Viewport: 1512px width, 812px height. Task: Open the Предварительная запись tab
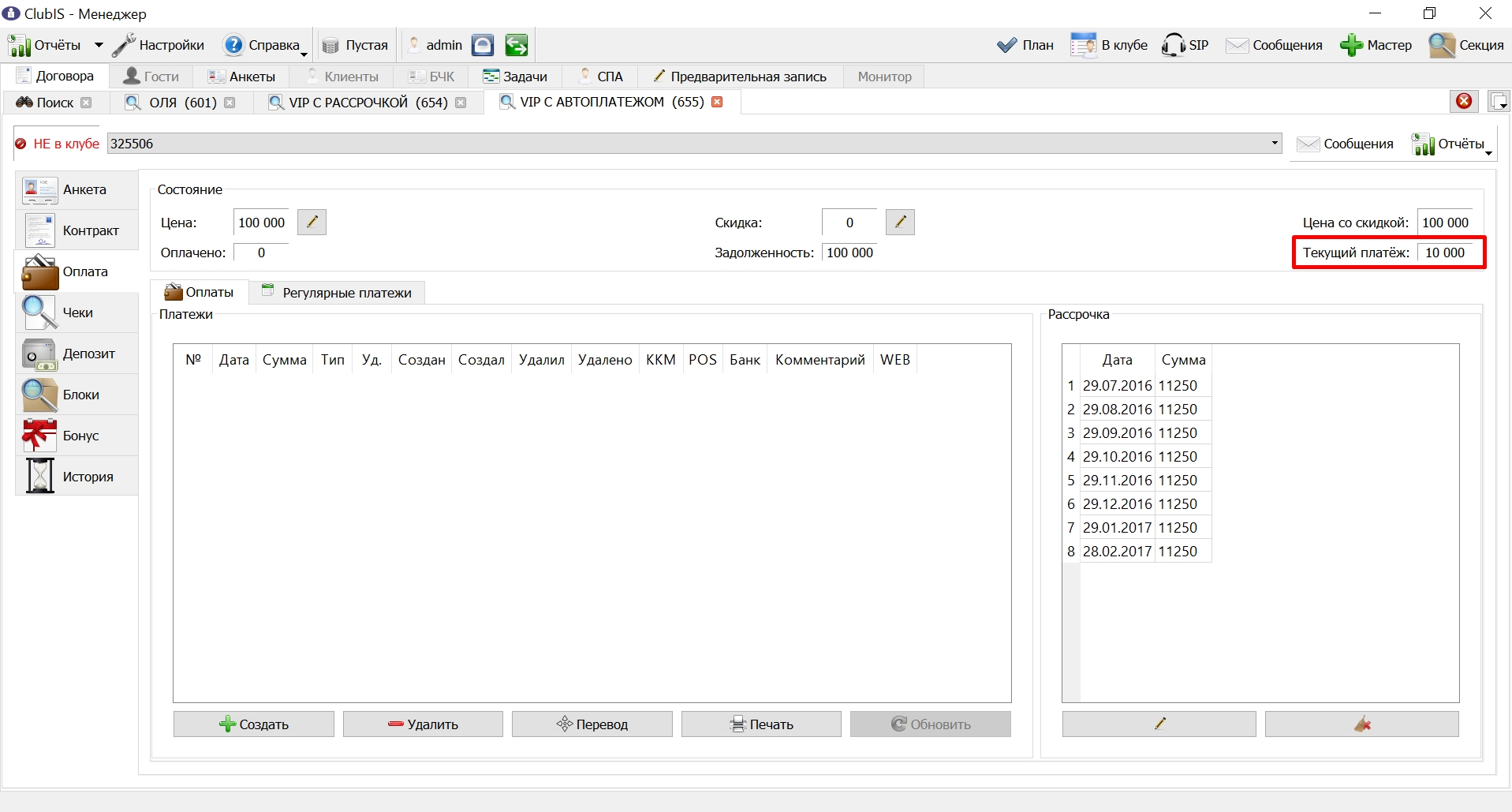coord(740,77)
